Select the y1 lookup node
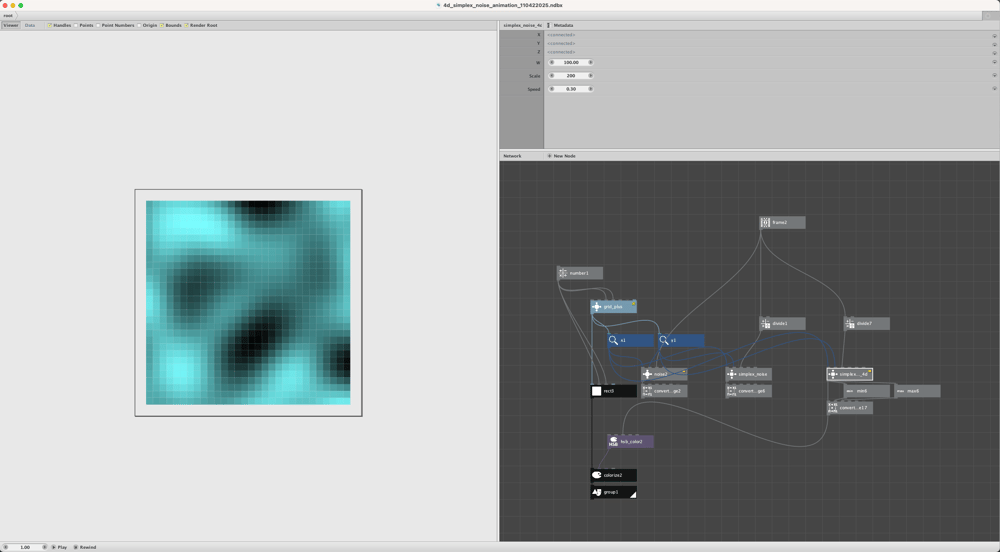Image resolution: width=1000 pixels, height=552 pixels. pos(681,340)
